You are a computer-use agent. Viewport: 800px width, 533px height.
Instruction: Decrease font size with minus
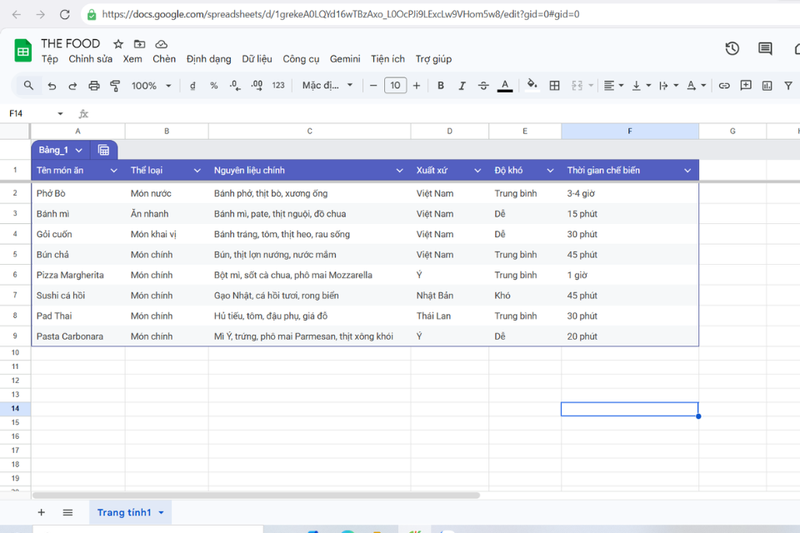tap(373, 86)
